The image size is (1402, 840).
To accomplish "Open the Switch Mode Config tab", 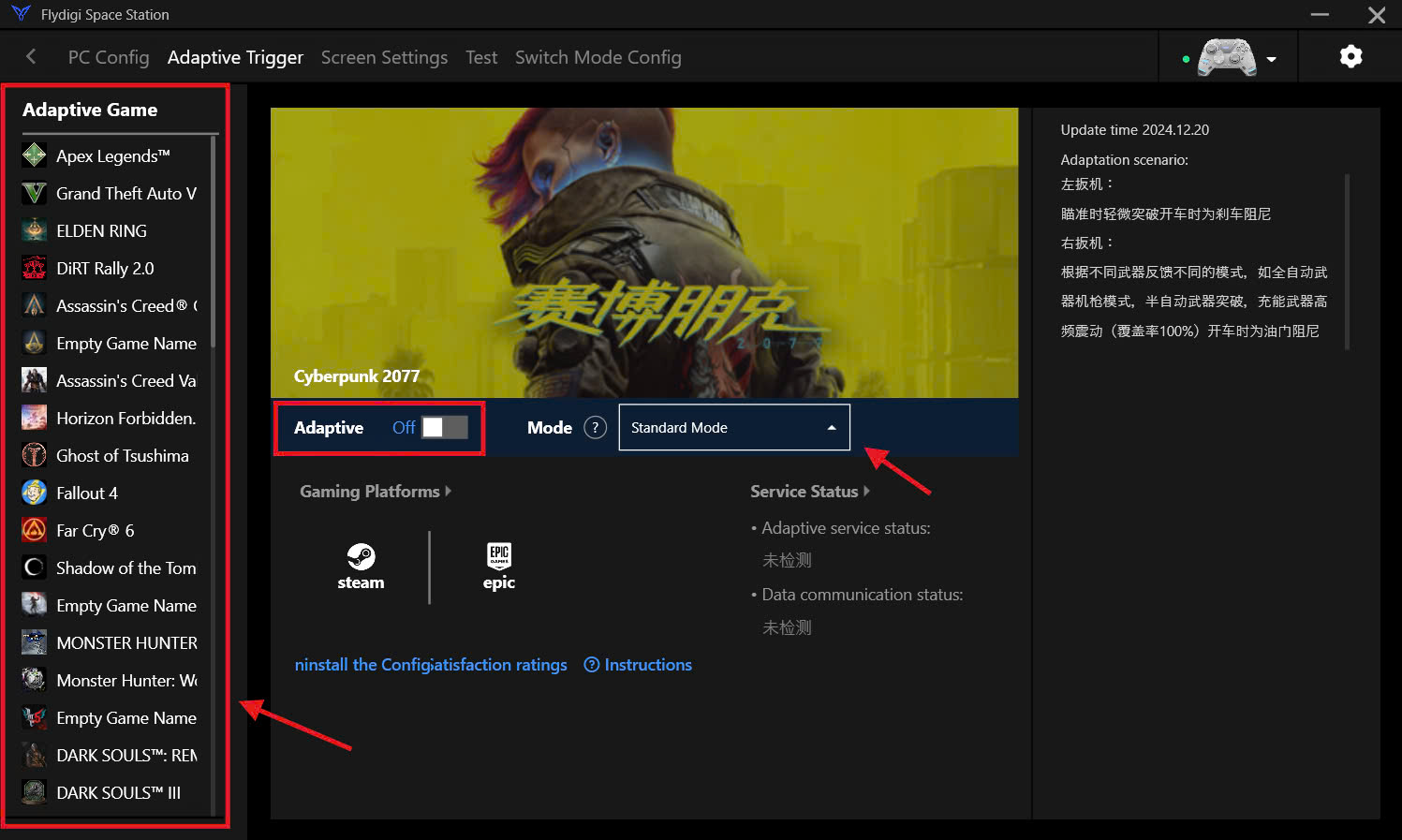I will coord(598,57).
